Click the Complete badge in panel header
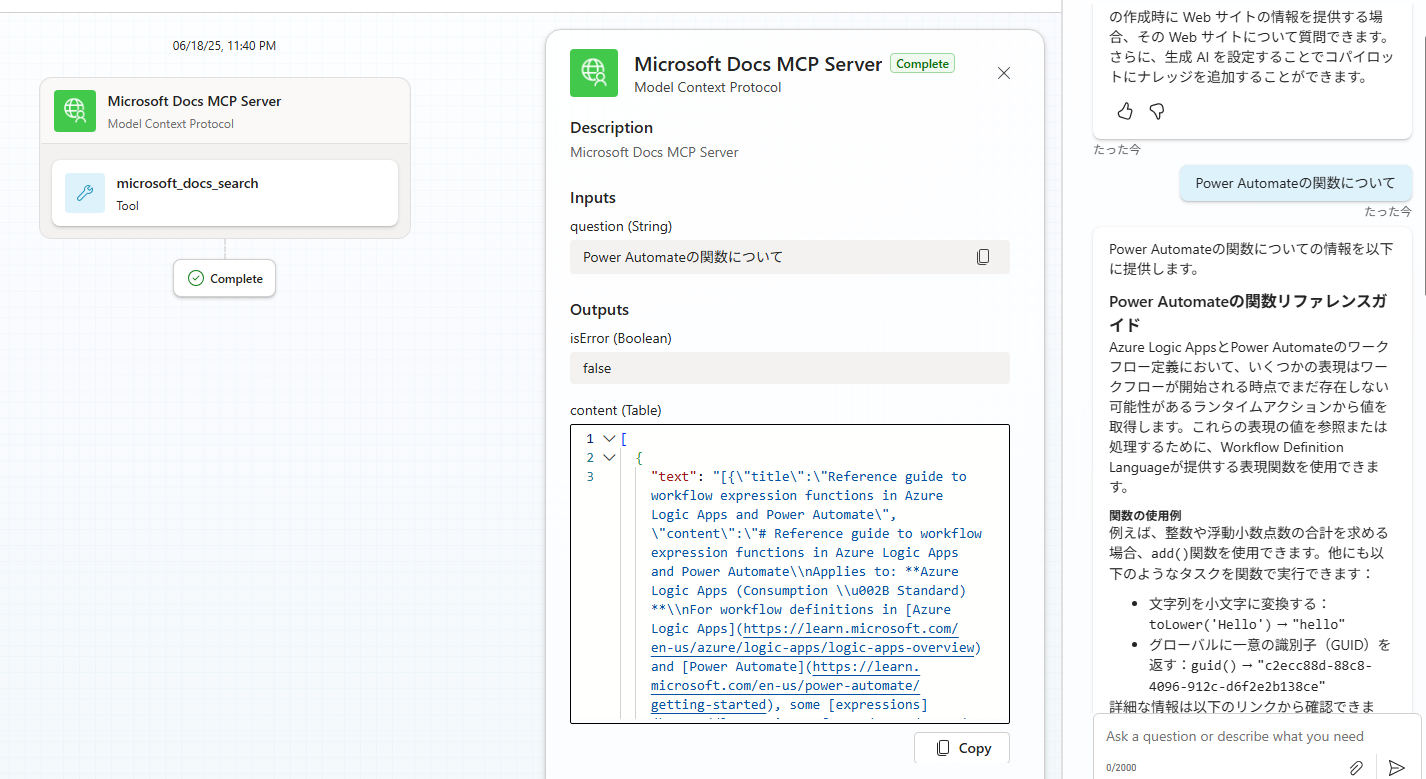The image size is (1426, 779). (922, 64)
